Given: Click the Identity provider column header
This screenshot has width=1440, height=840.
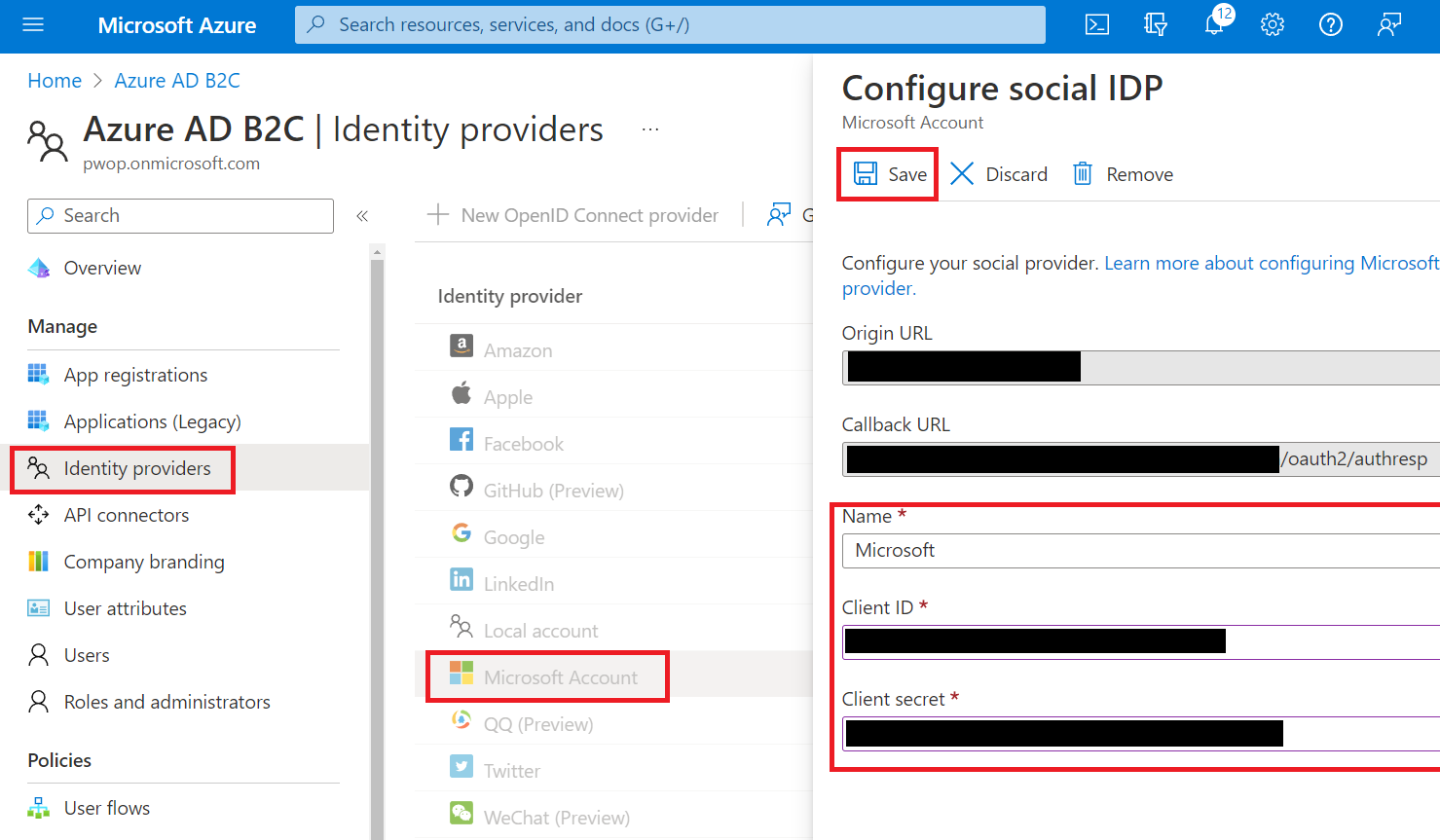Looking at the screenshot, I should 510,296.
